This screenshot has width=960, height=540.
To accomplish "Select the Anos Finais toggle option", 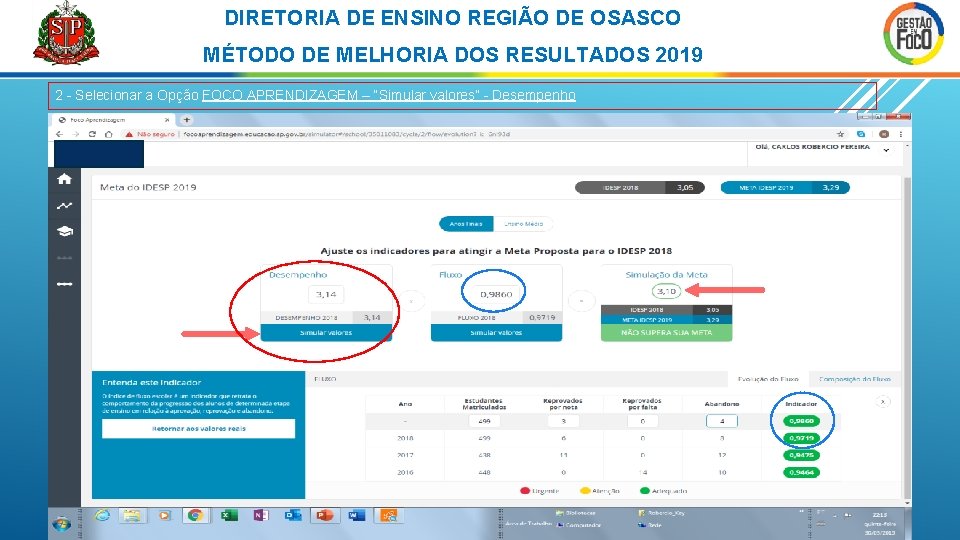I will point(466,224).
